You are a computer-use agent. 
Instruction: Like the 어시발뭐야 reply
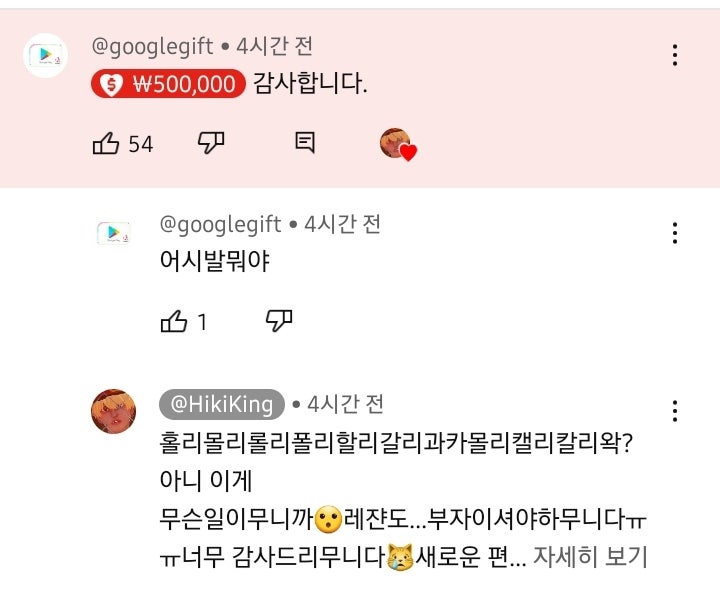coord(174,321)
